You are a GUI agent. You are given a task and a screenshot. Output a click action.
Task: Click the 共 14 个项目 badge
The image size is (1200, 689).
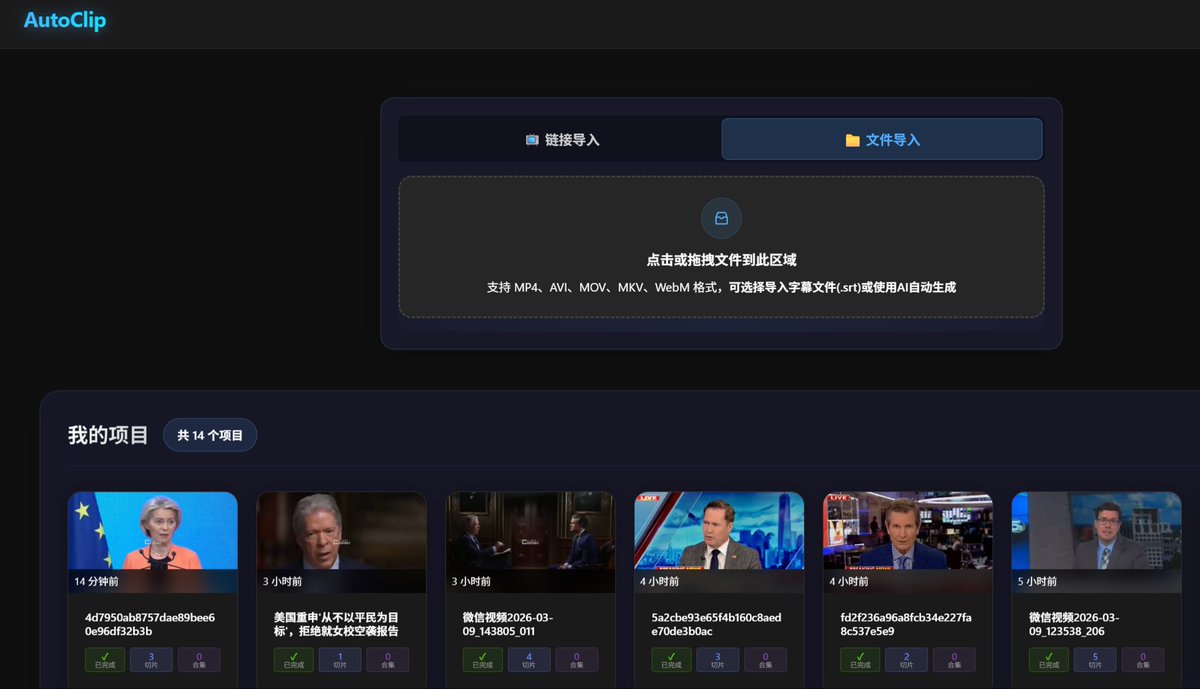point(210,434)
